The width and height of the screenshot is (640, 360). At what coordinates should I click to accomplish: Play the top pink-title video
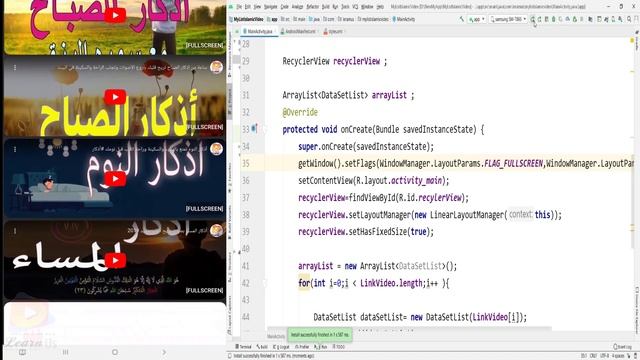115,16
